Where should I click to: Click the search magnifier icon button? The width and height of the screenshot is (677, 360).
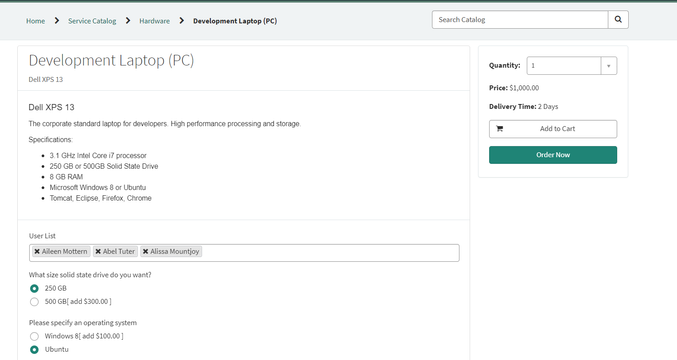click(618, 19)
